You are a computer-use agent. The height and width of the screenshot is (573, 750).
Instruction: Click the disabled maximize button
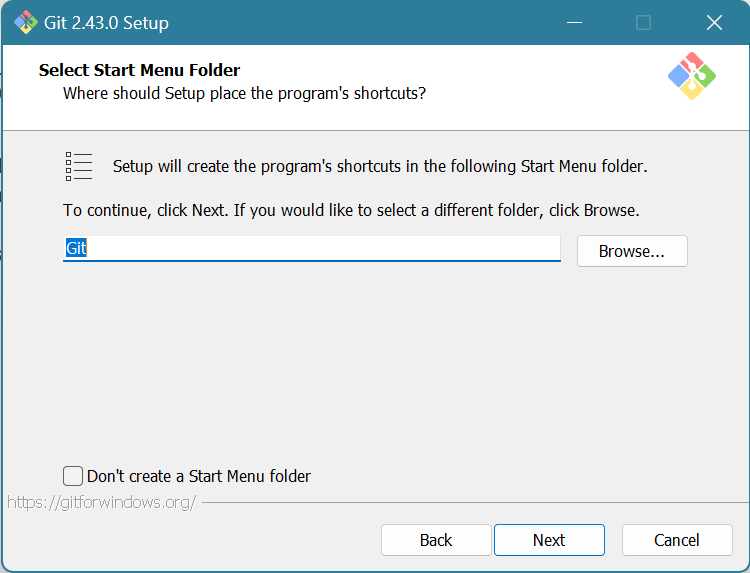coord(643,22)
